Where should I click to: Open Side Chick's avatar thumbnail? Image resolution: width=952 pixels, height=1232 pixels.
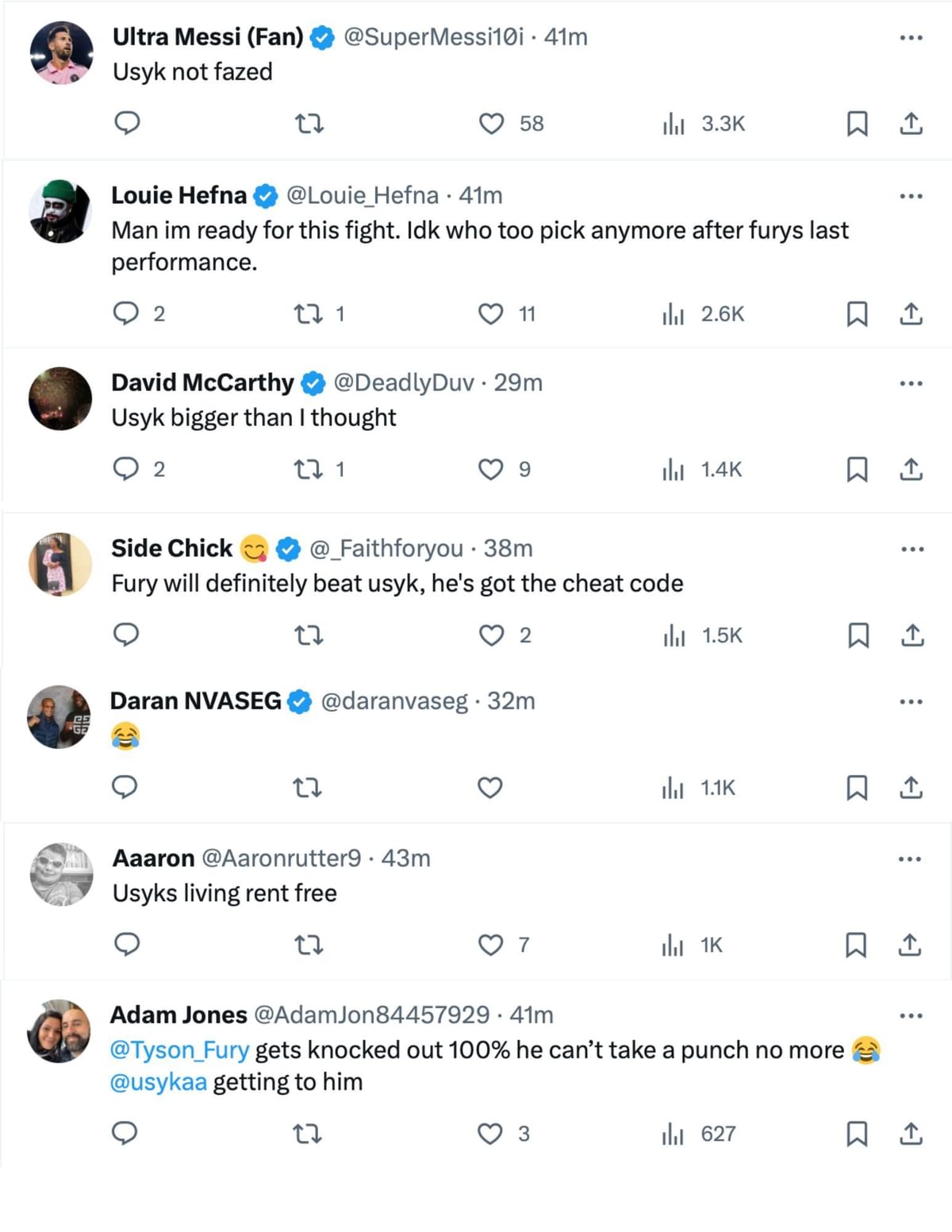point(60,564)
